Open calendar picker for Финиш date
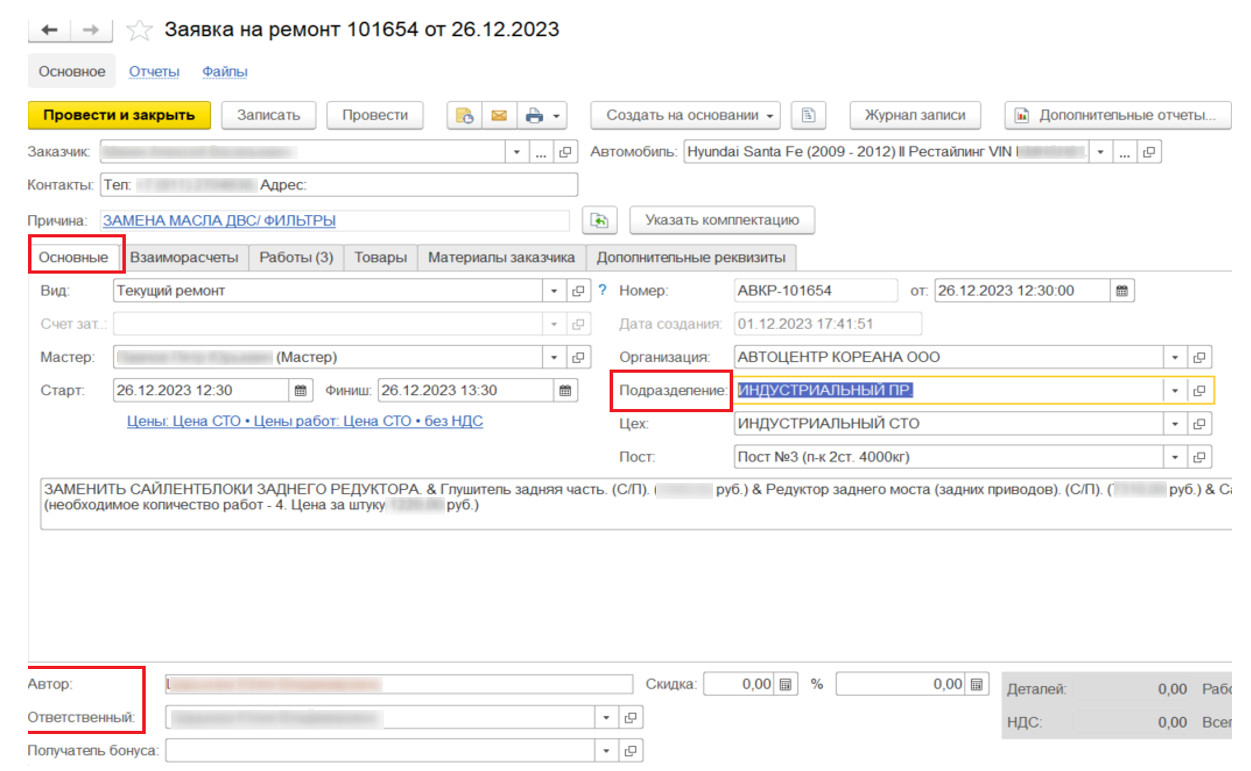The width and height of the screenshot is (1251, 771). [565, 390]
